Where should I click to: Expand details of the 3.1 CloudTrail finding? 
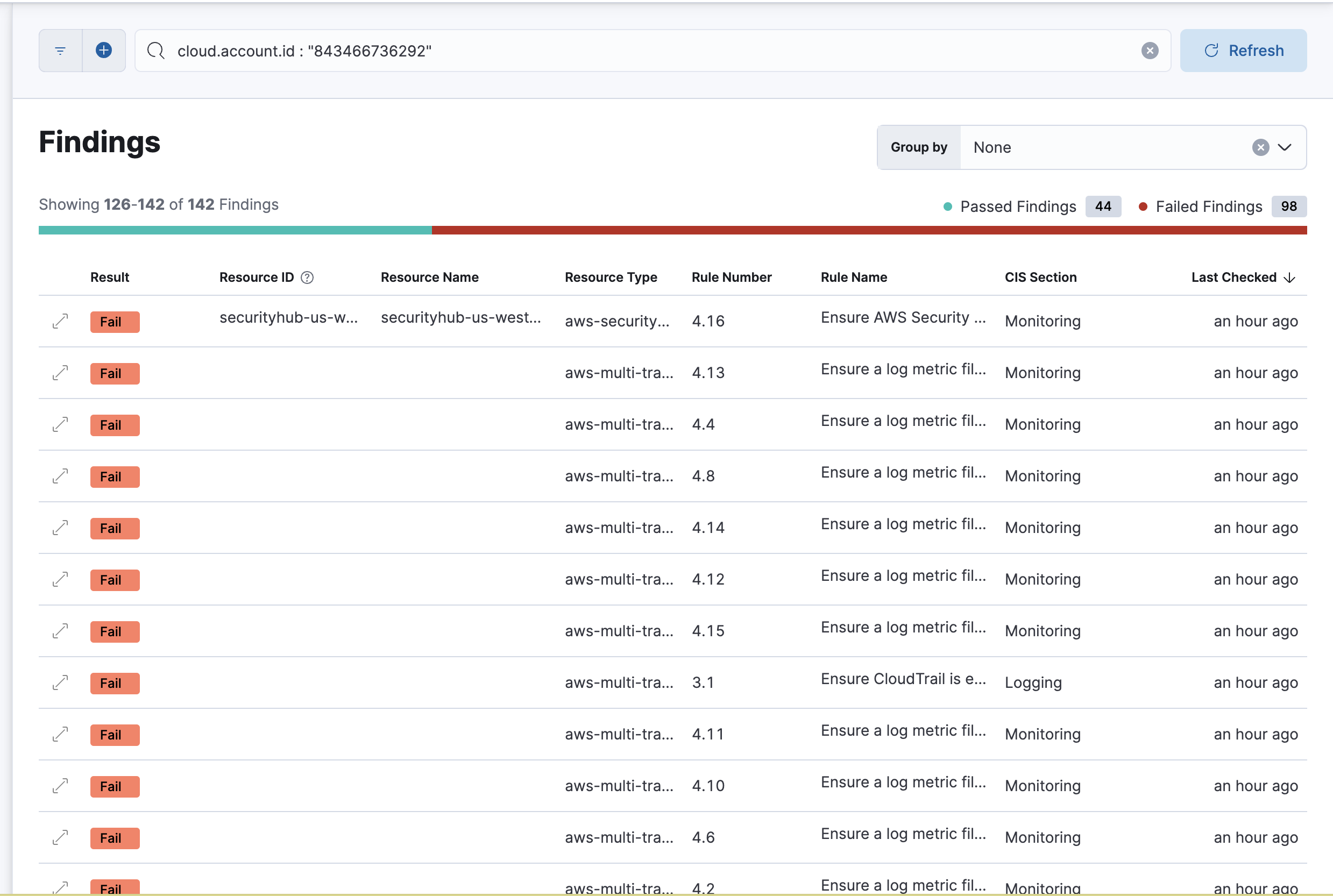pos(60,683)
